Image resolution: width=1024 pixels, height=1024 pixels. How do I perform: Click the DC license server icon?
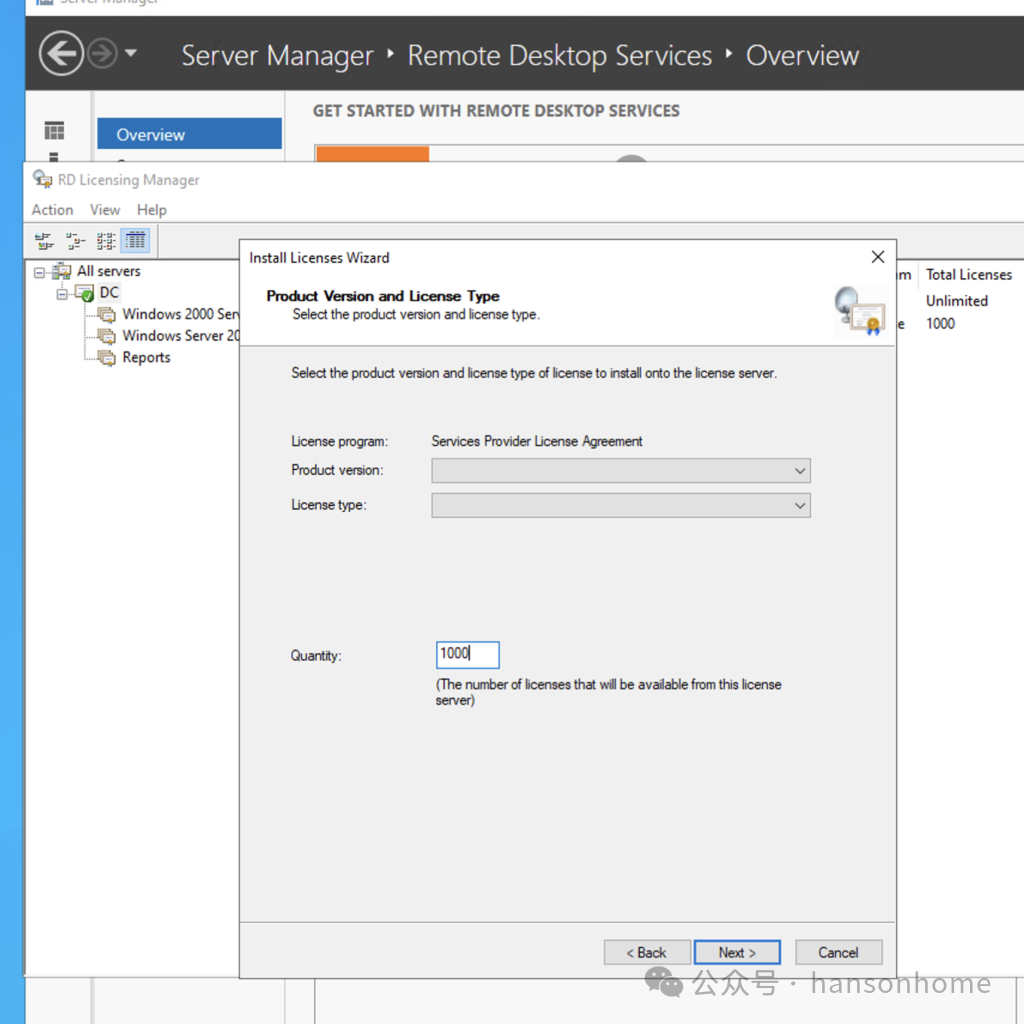(x=85, y=293)
